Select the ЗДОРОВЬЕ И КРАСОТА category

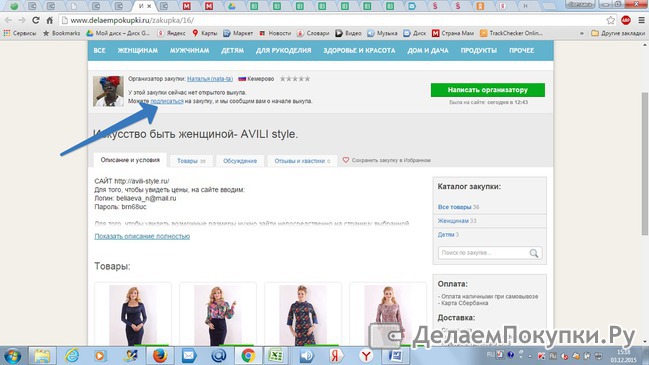359,50
